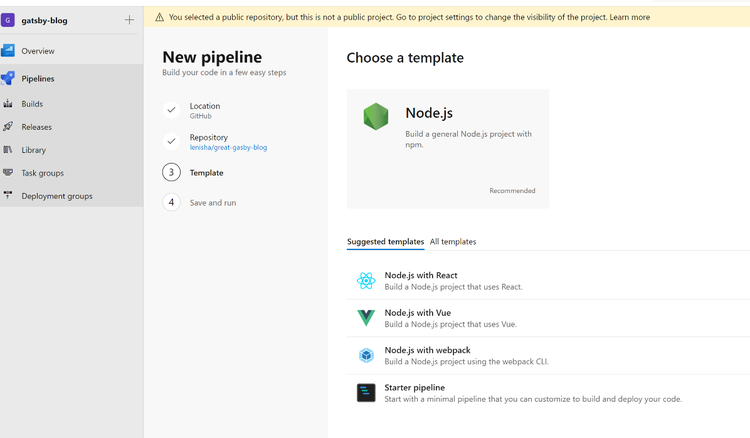Click the Builds icon in sidebar
Image resolution: width=750 pixels, height=438 pixels.
pos(8,104)
